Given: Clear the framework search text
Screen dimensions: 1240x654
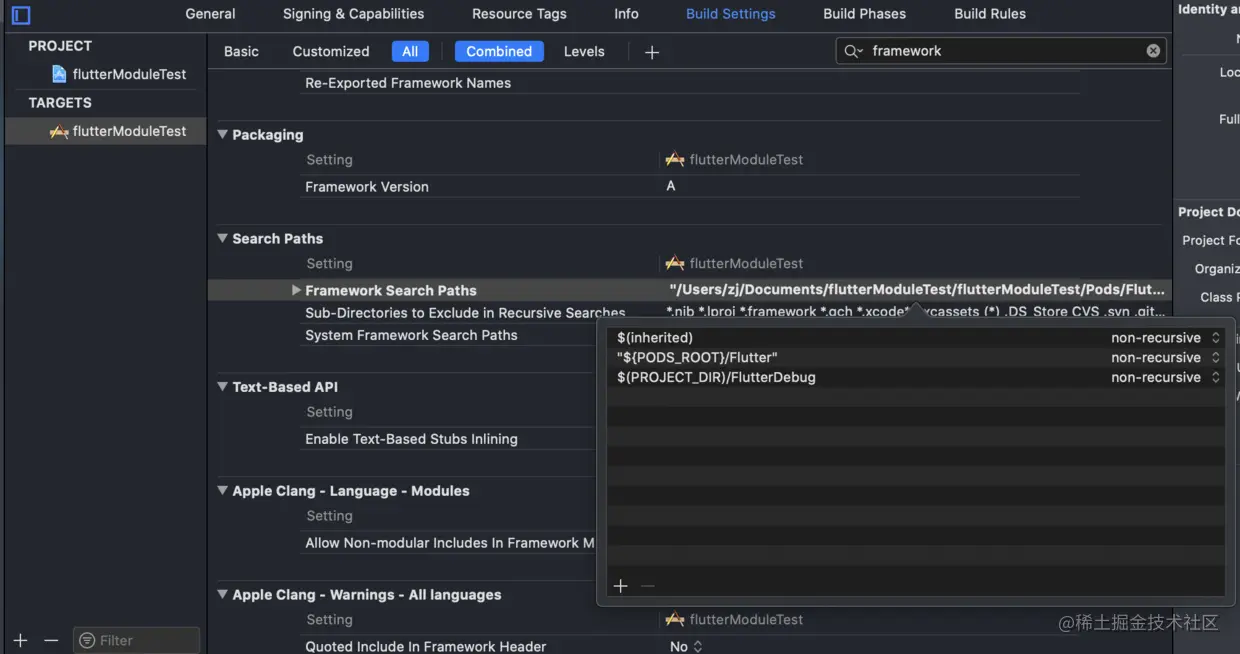Looking at the screenshot, I should click(1153, 51).
